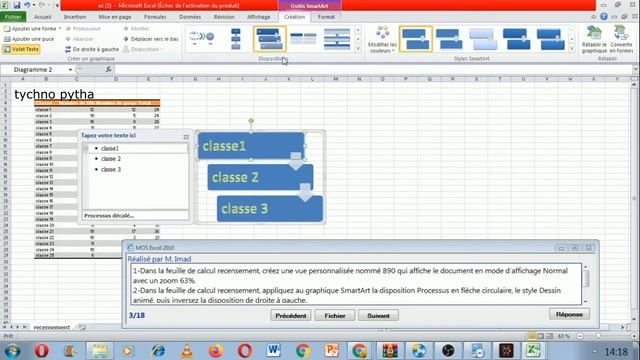Click Déplacer vers le bas
Image resolution: width=640 pixels, height=360 pixels.
tap(151, 39)
